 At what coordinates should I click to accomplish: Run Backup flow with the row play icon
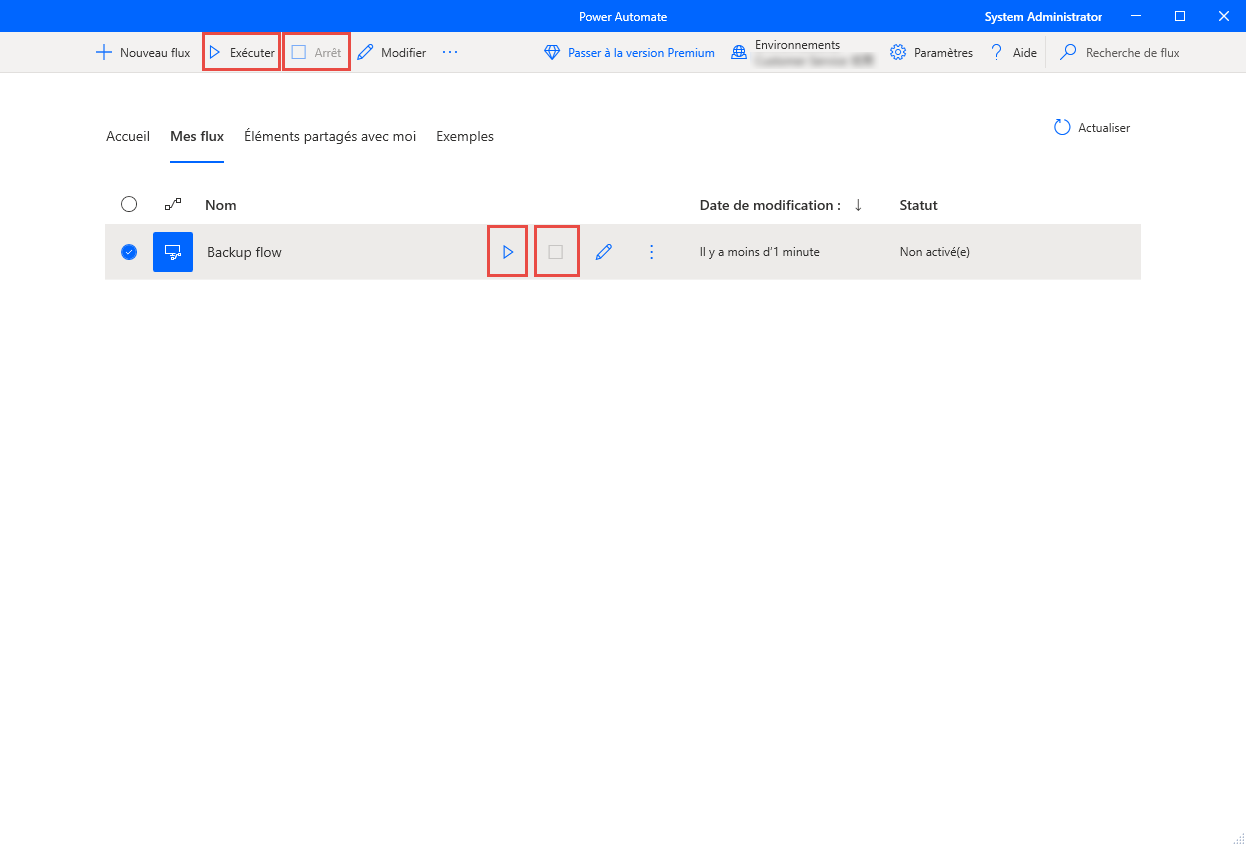click(508, 252)
